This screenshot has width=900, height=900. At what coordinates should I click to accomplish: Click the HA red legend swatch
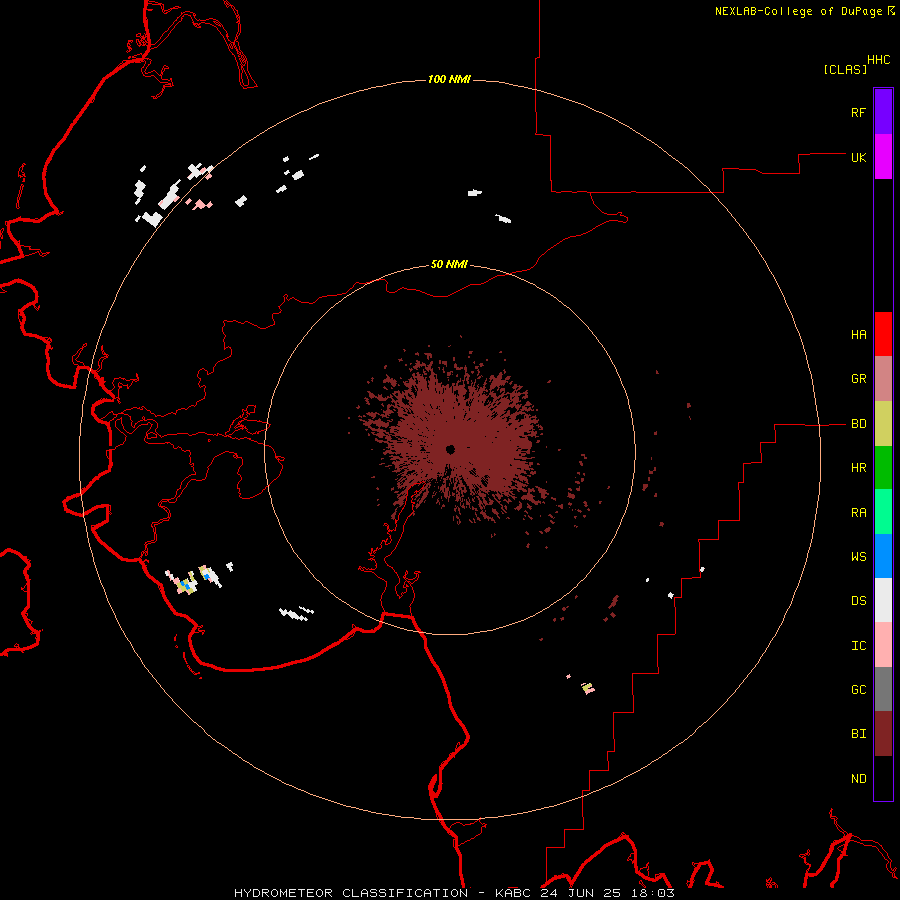pos(883,334)
